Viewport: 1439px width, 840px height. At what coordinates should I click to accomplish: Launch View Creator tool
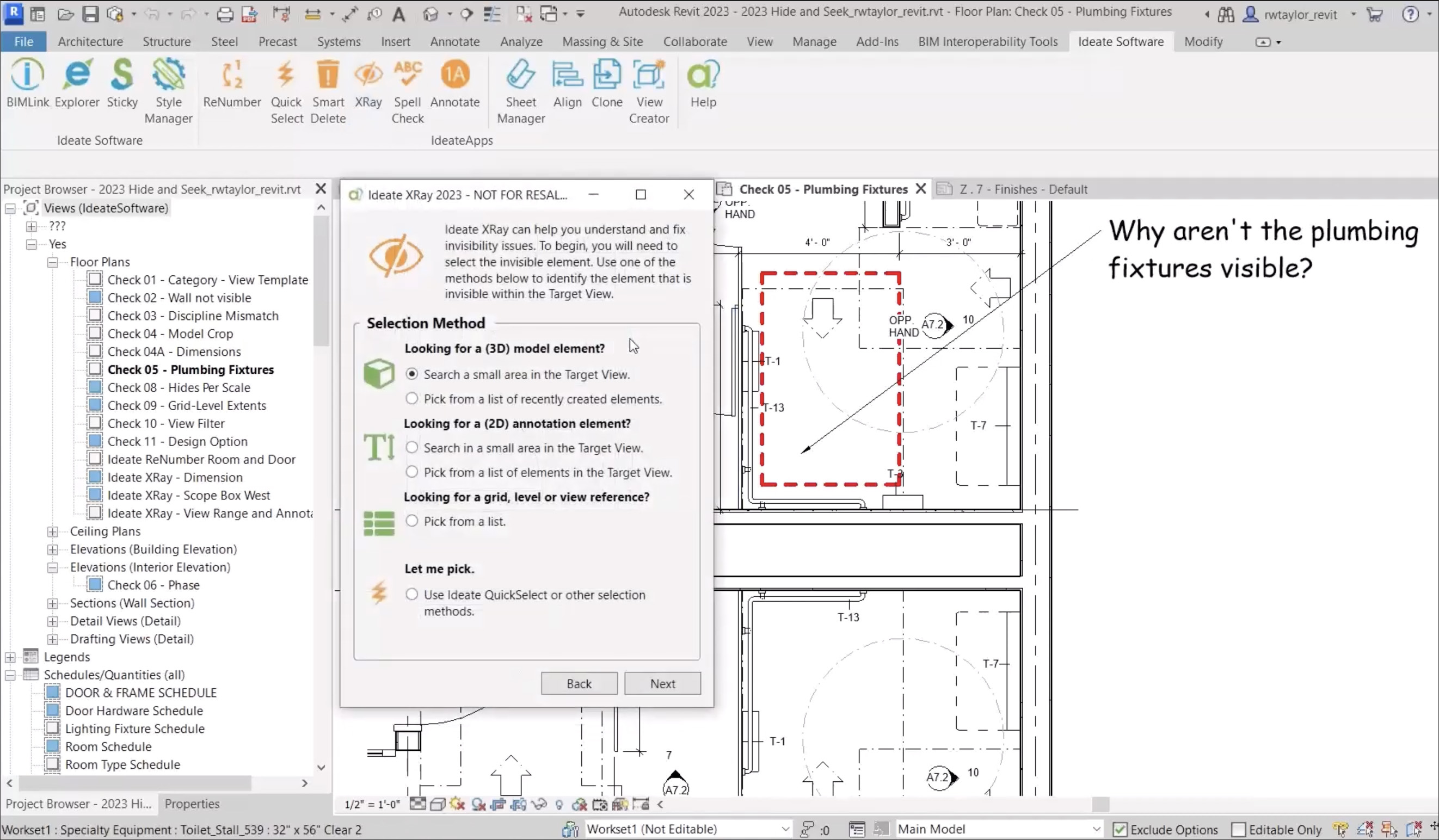coord(649,91)
